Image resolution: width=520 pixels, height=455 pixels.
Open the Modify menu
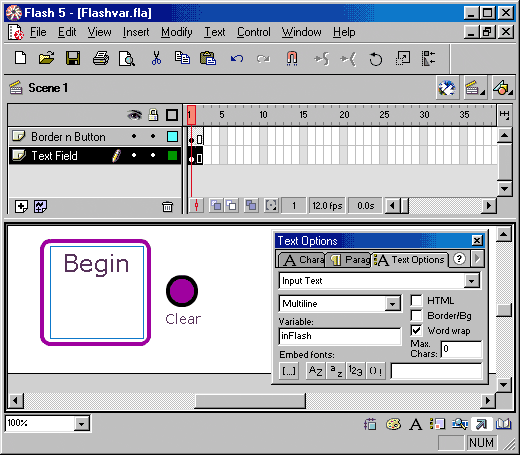177,32
